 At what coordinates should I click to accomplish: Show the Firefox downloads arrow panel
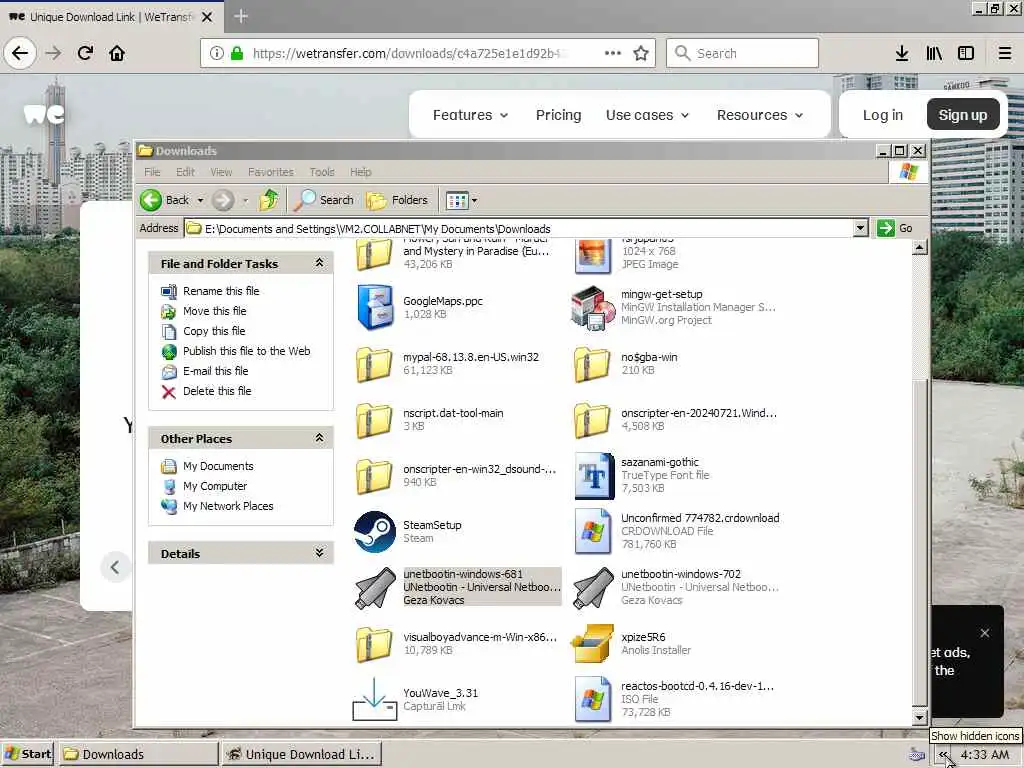902,53
